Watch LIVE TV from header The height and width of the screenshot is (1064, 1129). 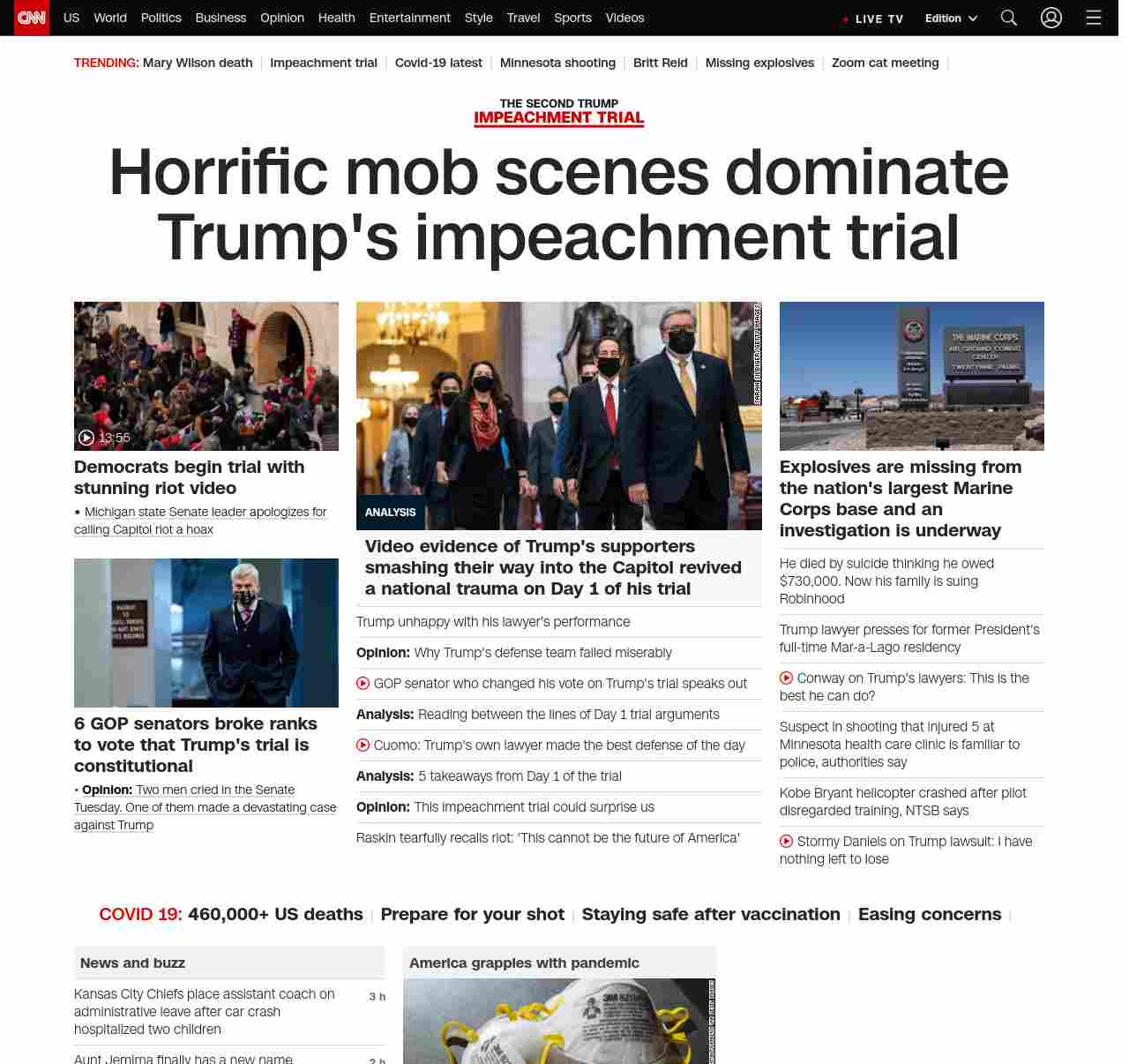[873, 19]
